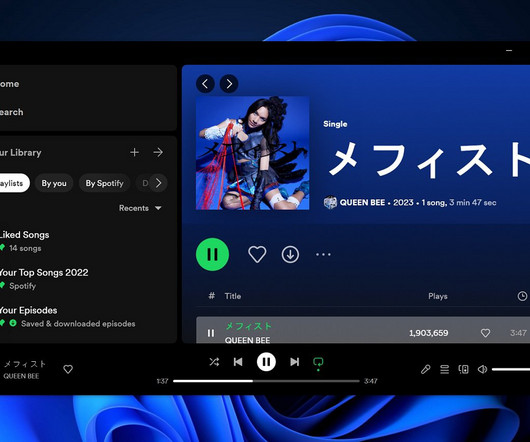Click the 1,903,659 play count

point(429,333)
